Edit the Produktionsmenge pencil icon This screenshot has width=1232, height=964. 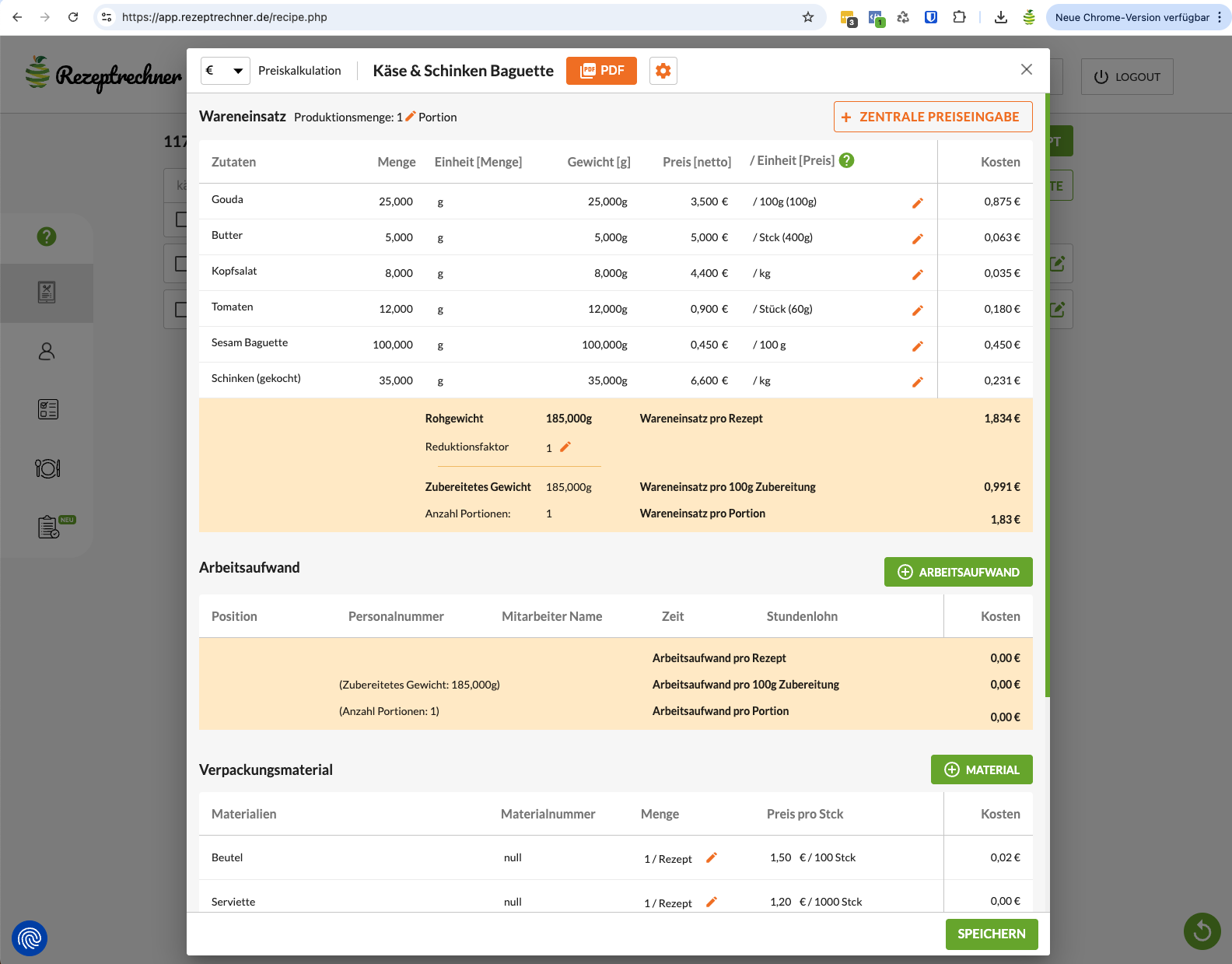coord(411,116)
